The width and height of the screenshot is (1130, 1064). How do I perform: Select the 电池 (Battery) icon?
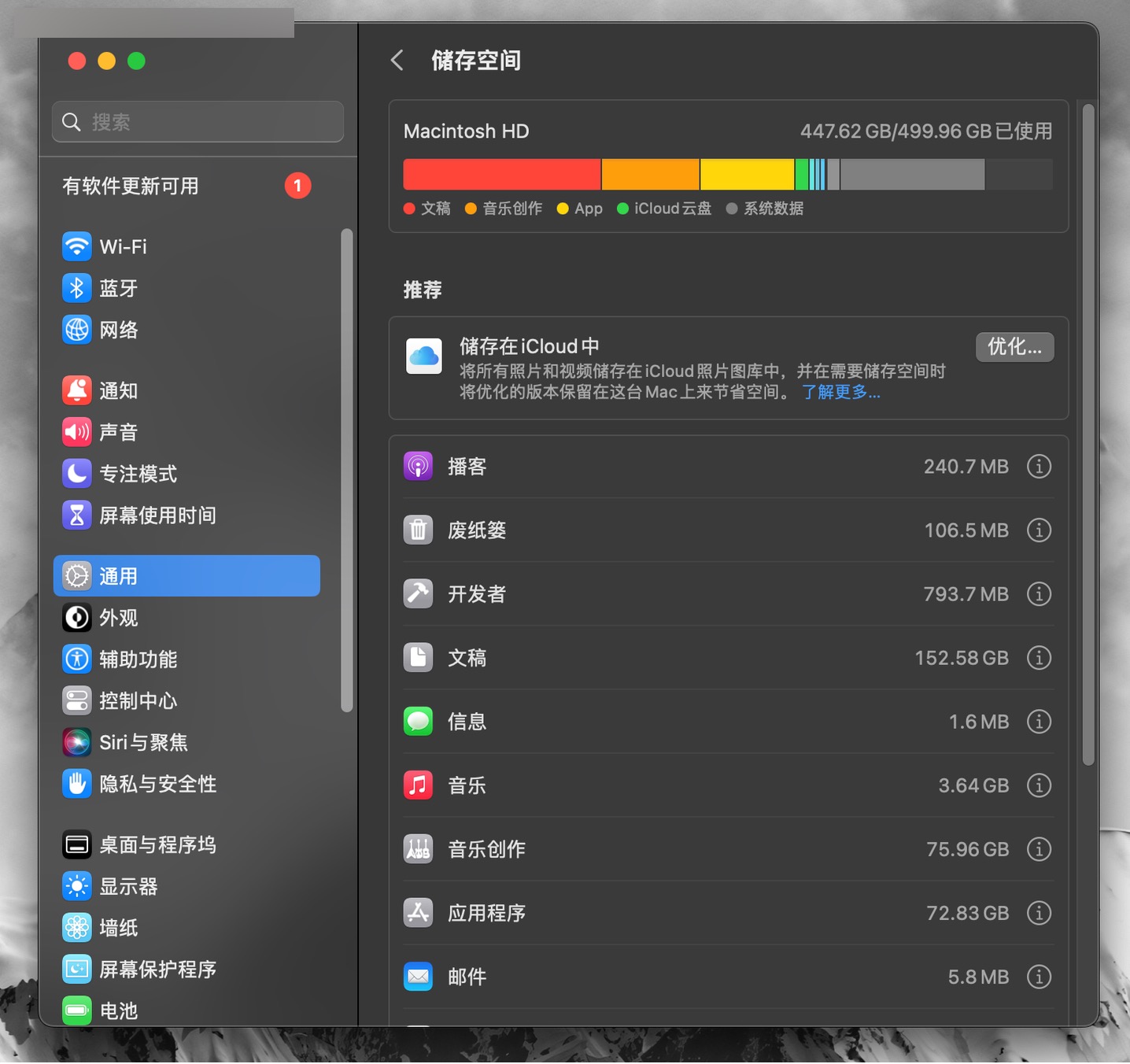[x=76, y=1010]
